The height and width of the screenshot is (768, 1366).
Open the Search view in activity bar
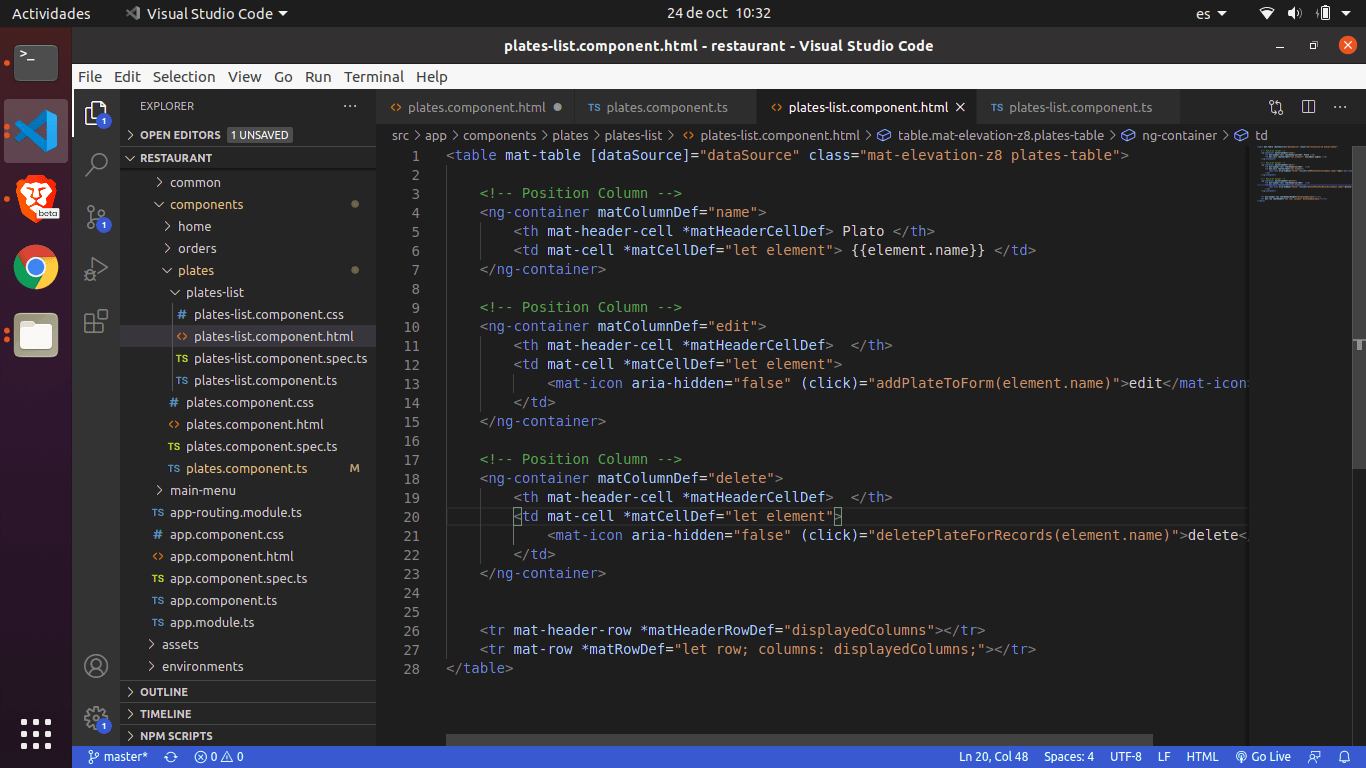point(96,165)
